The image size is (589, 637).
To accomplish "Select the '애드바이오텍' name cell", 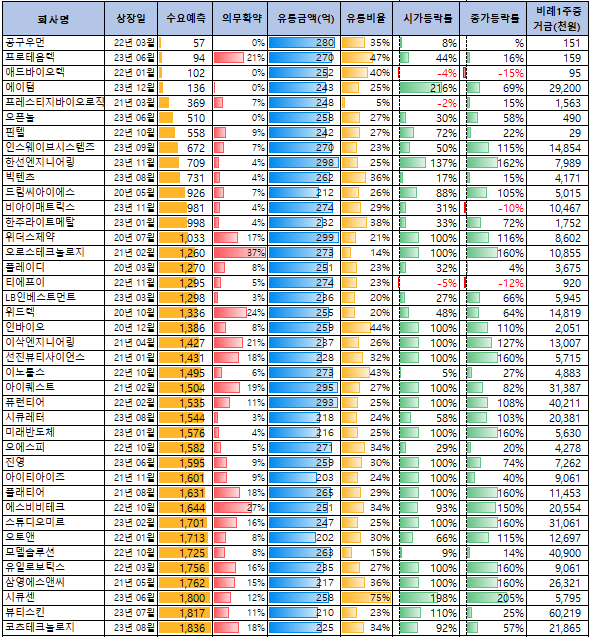I will 53,73.
